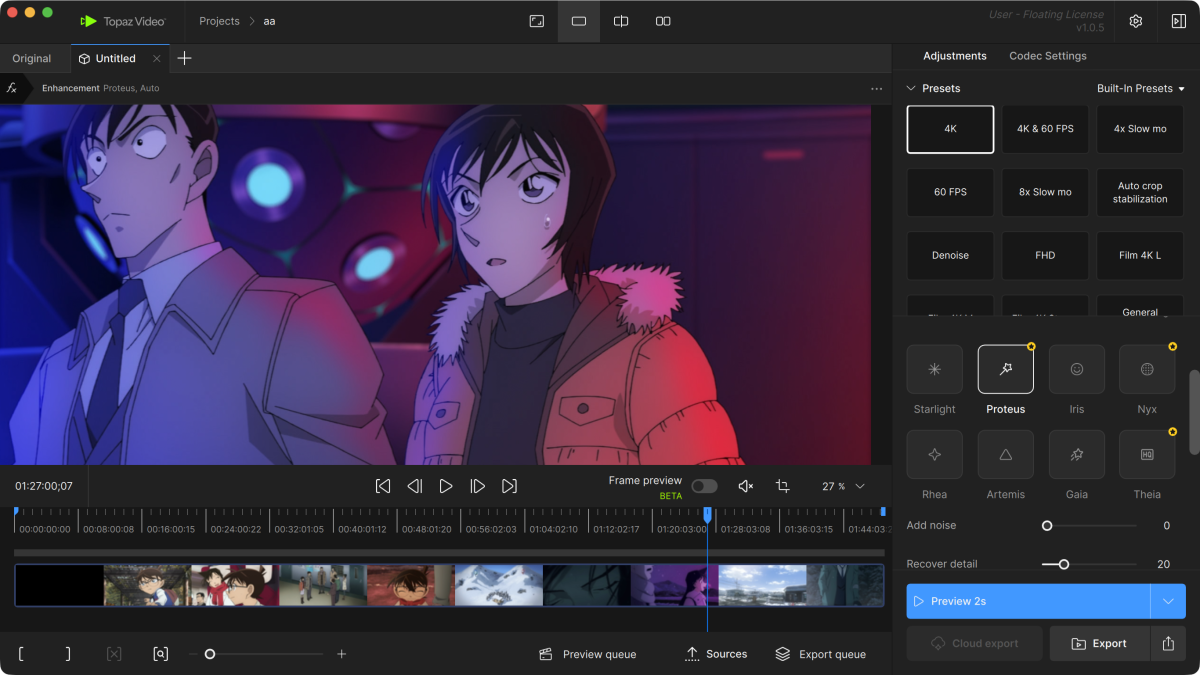The image size is (1200, 675).
Task: Collapse the Presets section
Action: [x=911, y=89]
